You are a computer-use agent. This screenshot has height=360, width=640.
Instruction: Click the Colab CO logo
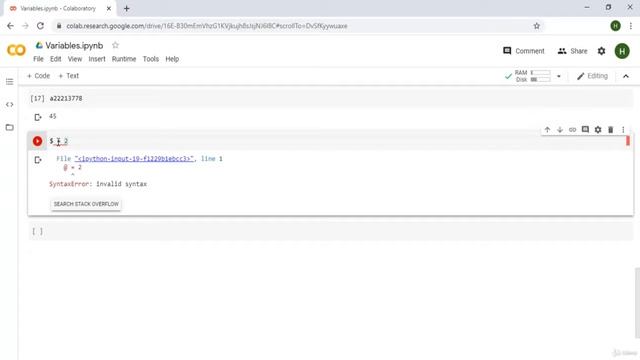point(16,50)
